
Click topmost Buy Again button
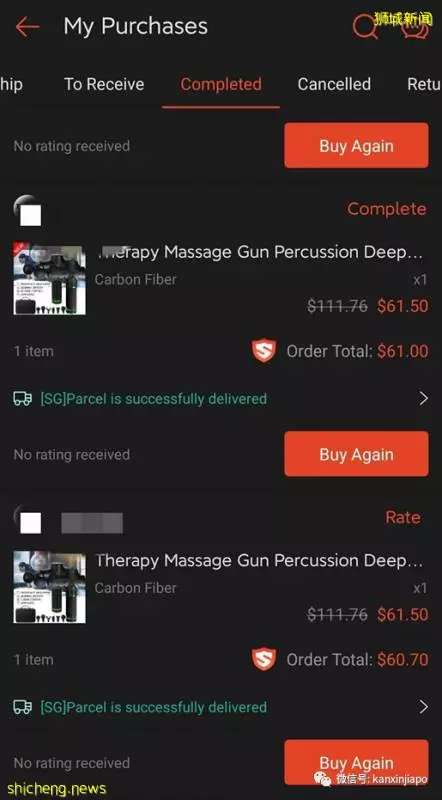click(356, 145)
